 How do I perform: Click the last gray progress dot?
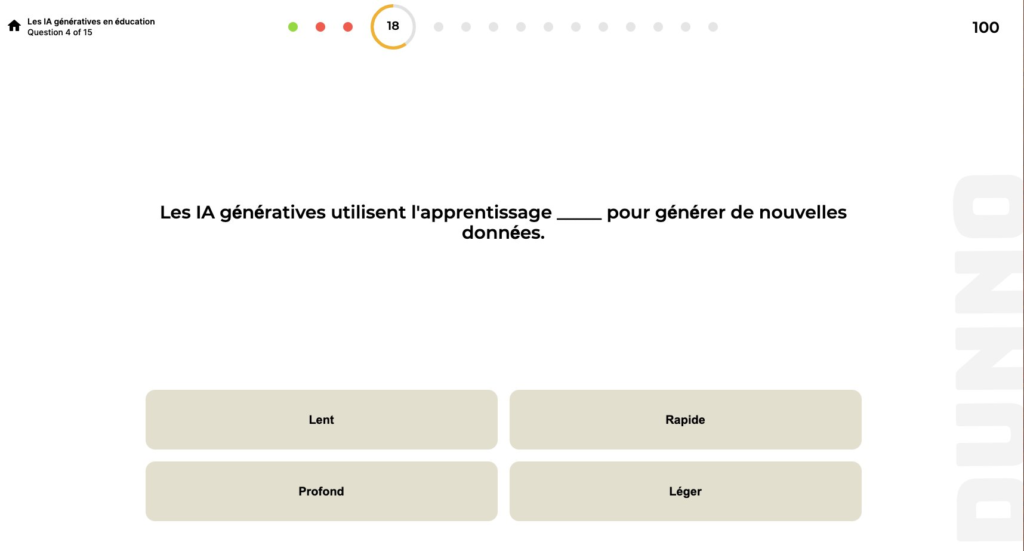tap(713, 27)
